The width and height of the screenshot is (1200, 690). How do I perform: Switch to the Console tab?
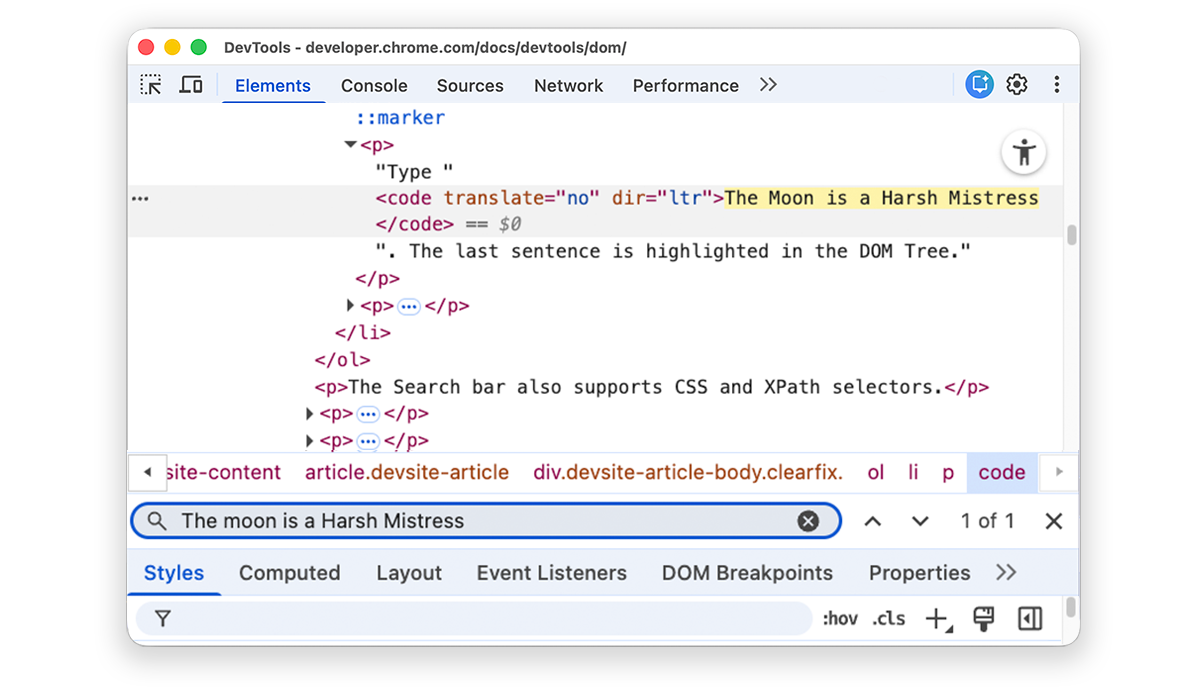click(x=374, y=85)
